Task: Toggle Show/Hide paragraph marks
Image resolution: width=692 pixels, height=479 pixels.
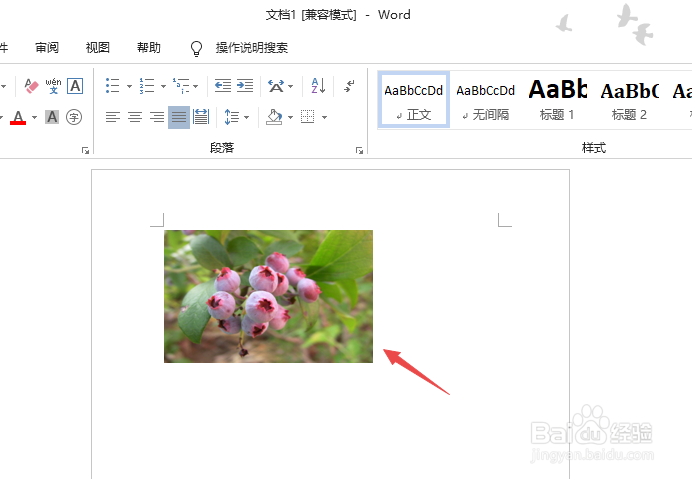Action: click(349, 86)
